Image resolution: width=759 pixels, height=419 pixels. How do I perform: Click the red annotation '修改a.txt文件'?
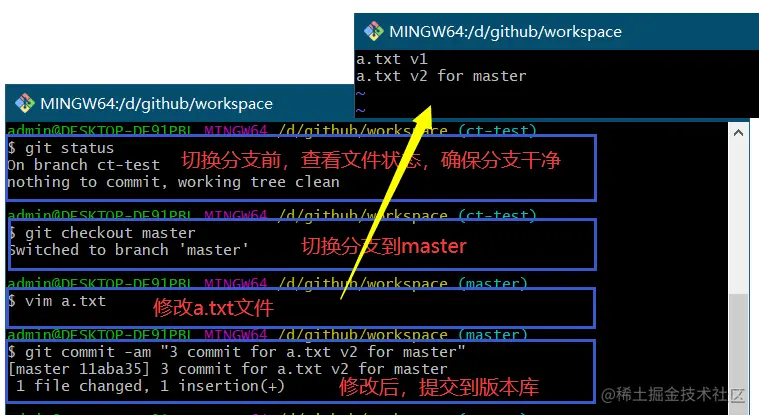click(213, 308)
